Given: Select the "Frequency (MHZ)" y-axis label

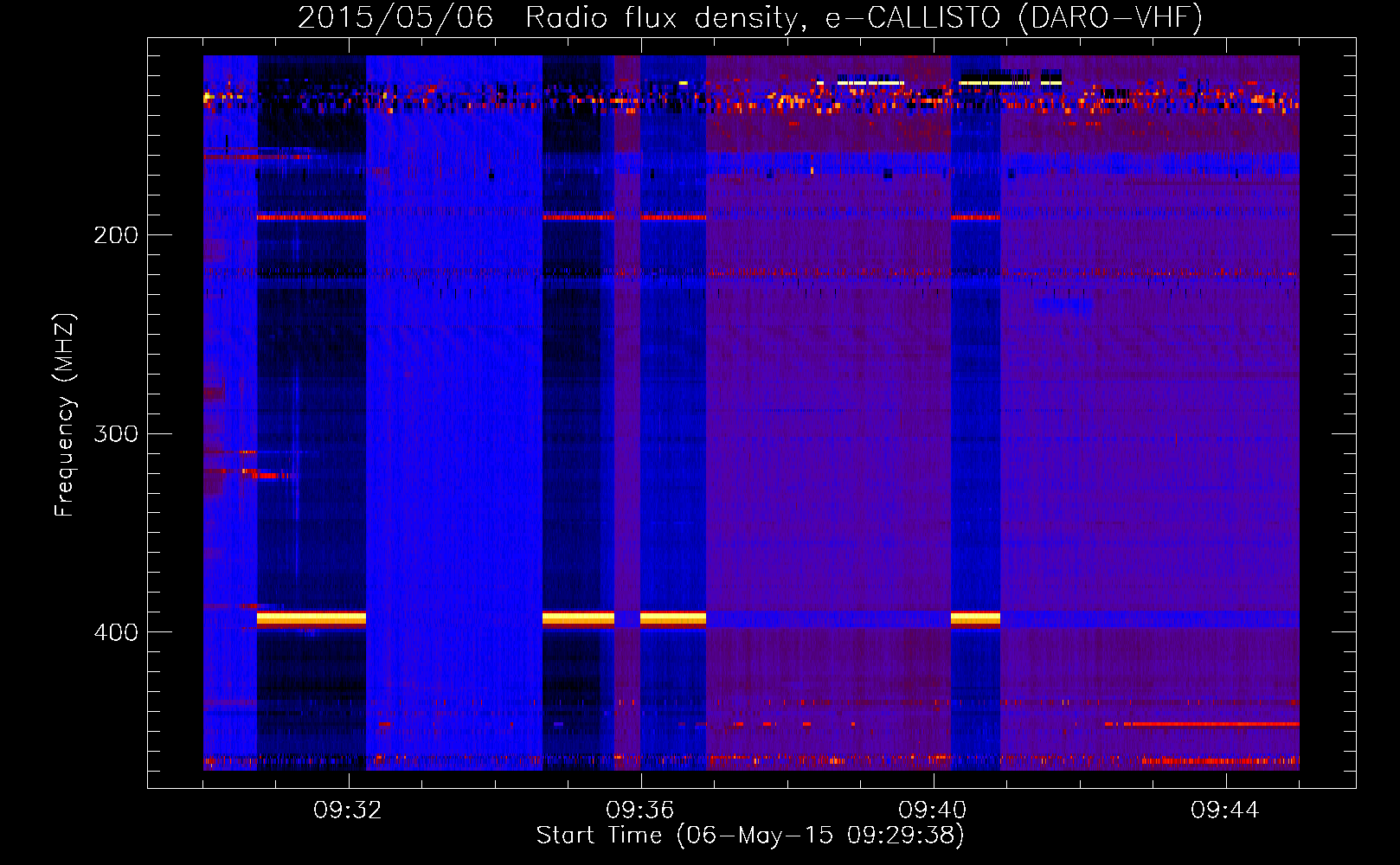Looking at the screenshot, I should (x=65, y=415).
